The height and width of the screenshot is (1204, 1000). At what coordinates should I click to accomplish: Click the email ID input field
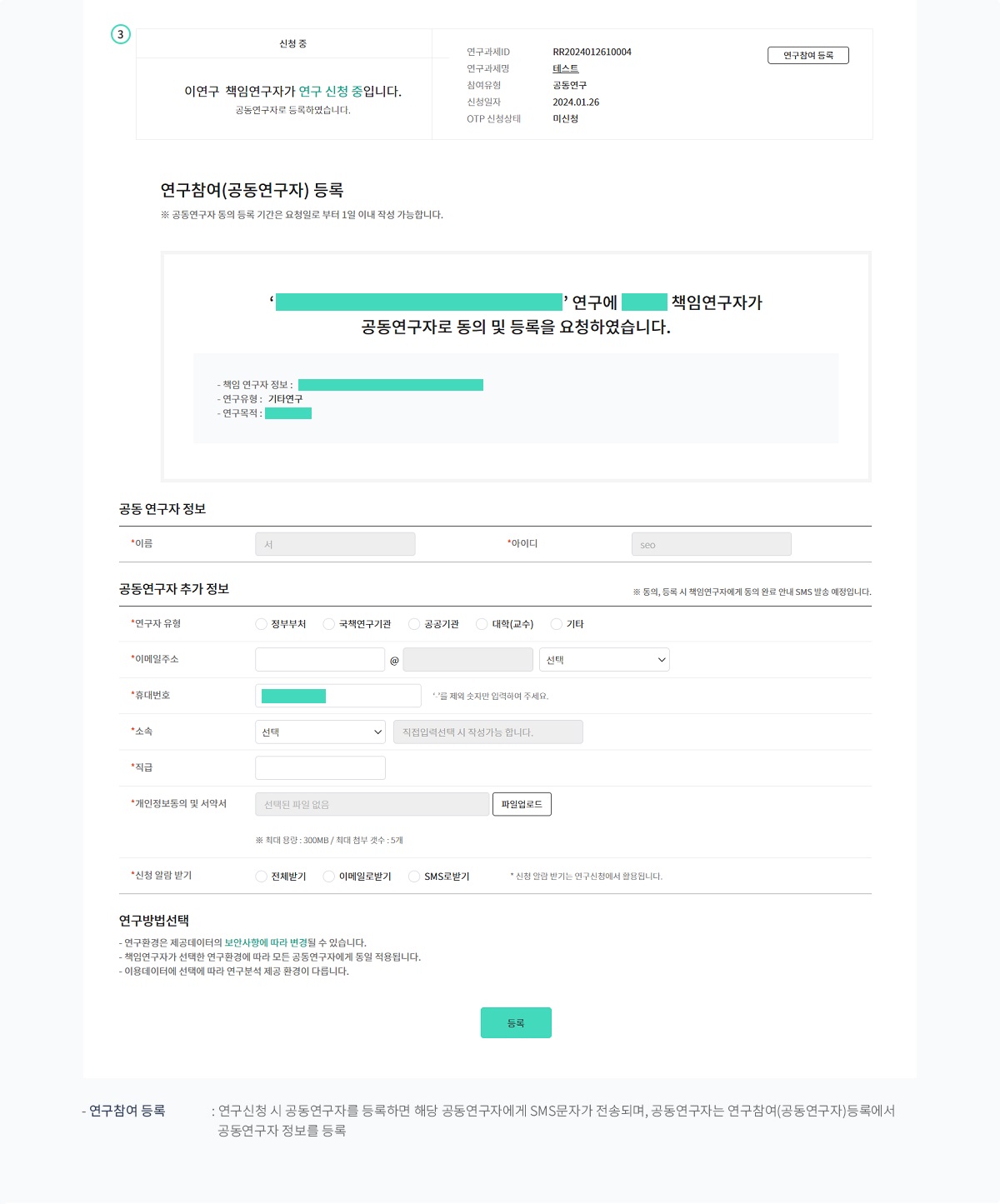tap(320, 660)
